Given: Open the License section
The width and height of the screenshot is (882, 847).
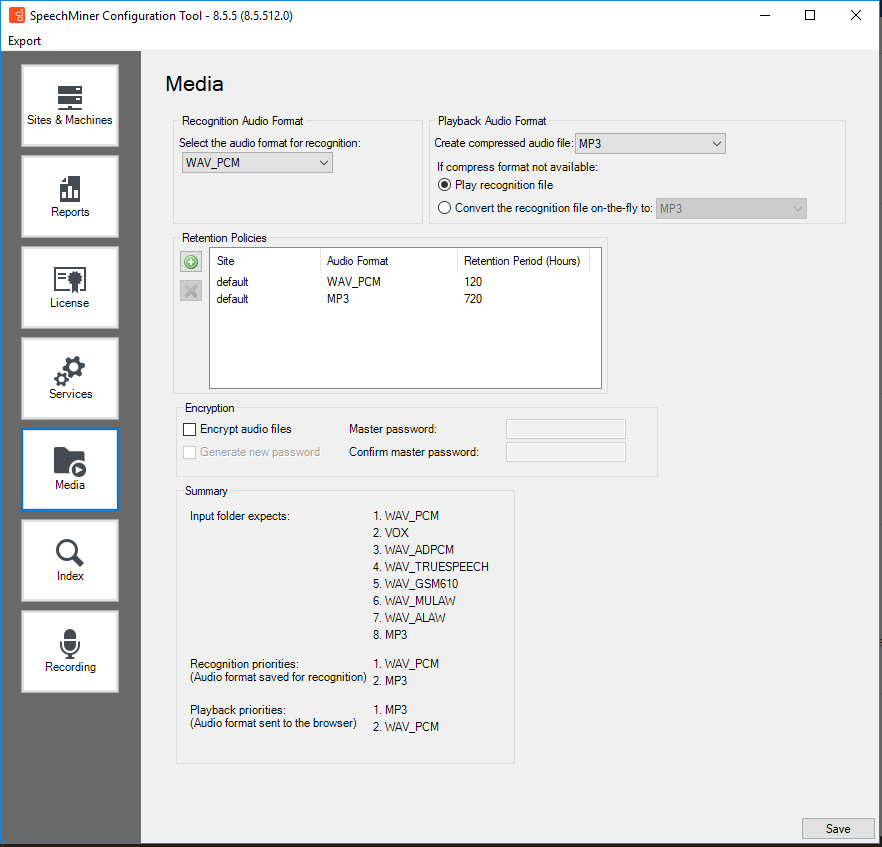Looking at the screenshot, I should [x=70, y=288].
